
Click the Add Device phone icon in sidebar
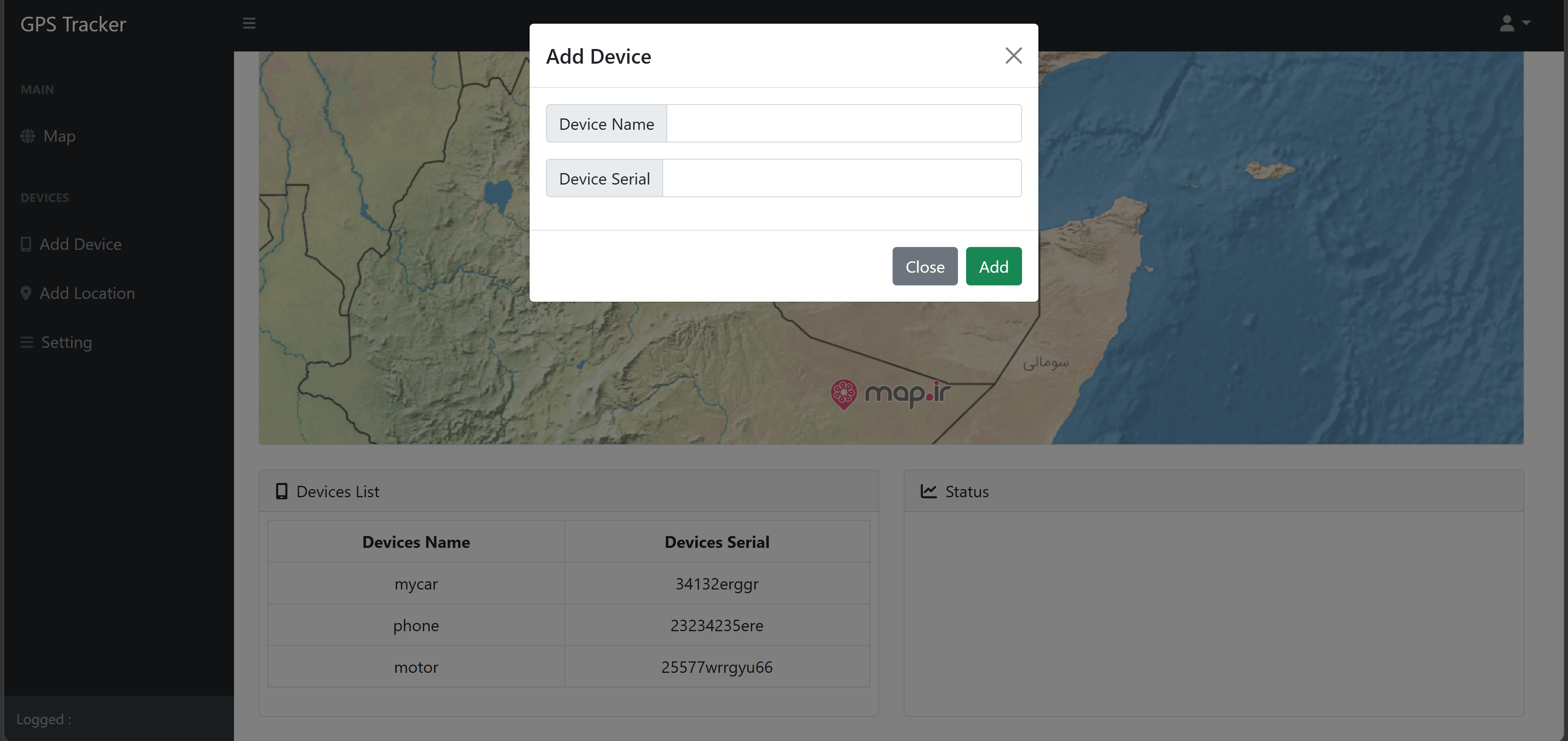[26, 244]
